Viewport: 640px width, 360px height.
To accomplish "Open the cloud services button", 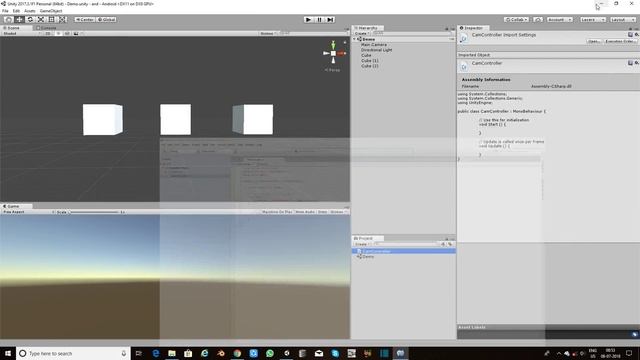I will [x=538, y=20].
